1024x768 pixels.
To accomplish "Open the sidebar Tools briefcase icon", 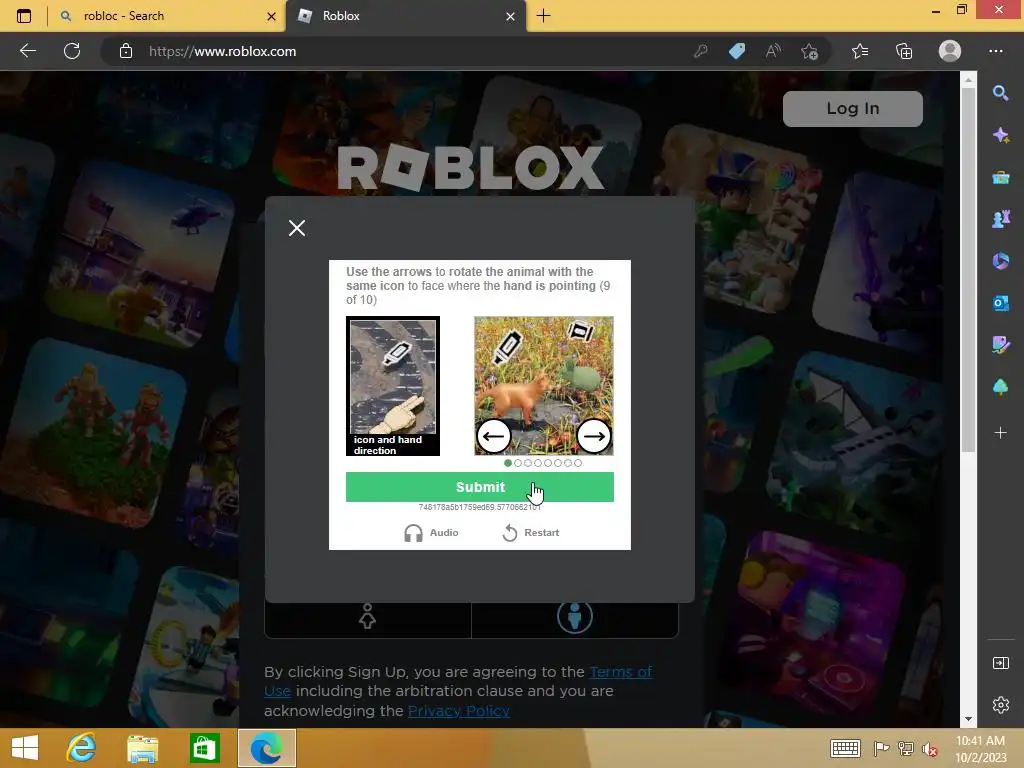I will [1000, 177].
